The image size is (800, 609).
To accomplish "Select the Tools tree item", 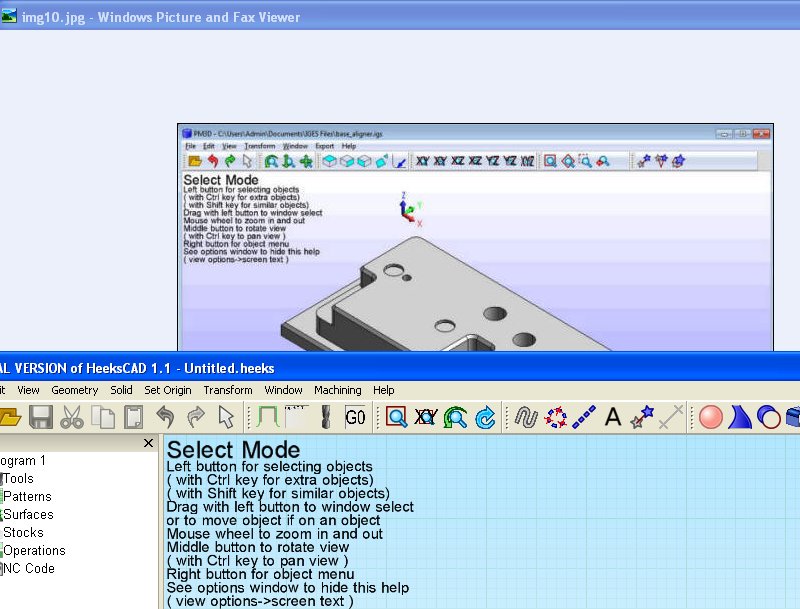I will tap(18, 478).
